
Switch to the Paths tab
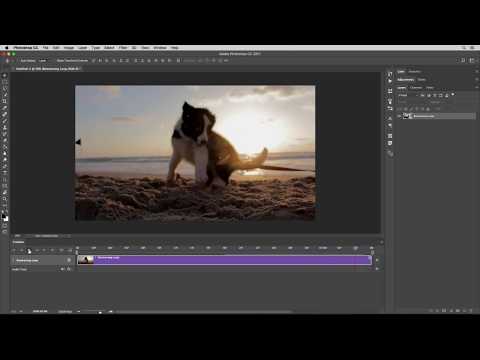pyautogui.click(x=430, y=88)
